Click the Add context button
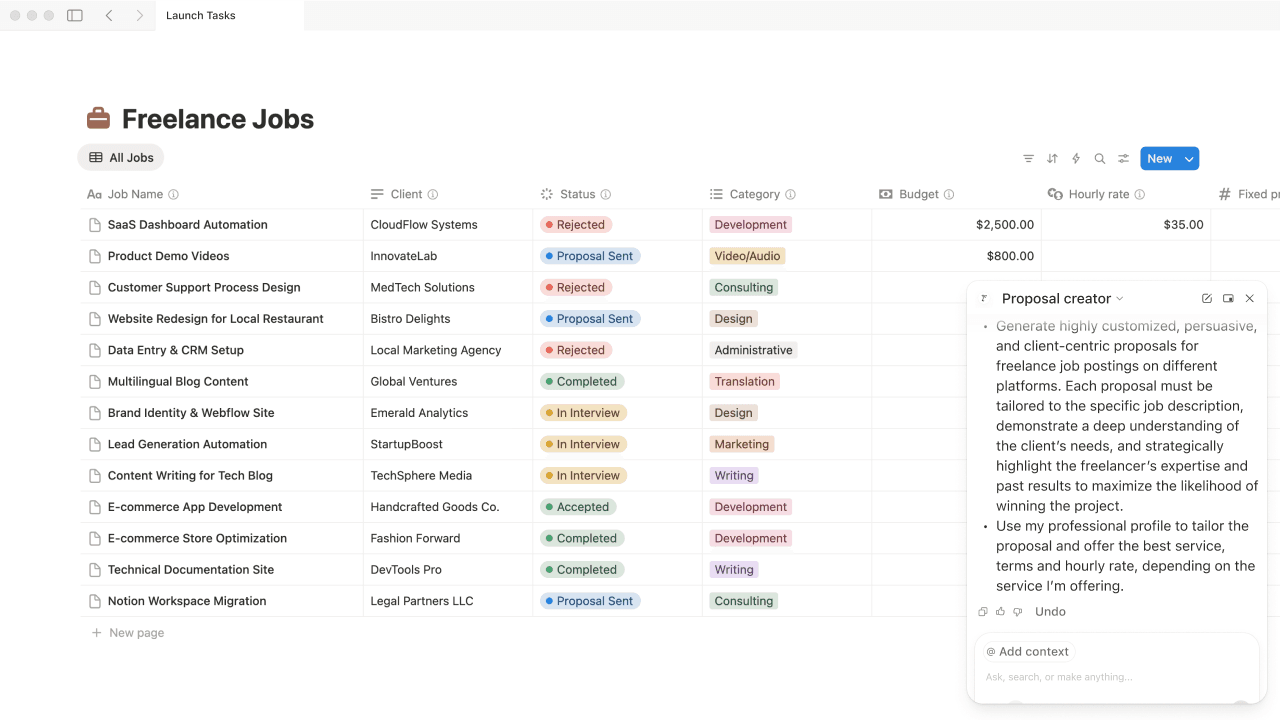The image size is (1280, 720). click(1027, 652)
